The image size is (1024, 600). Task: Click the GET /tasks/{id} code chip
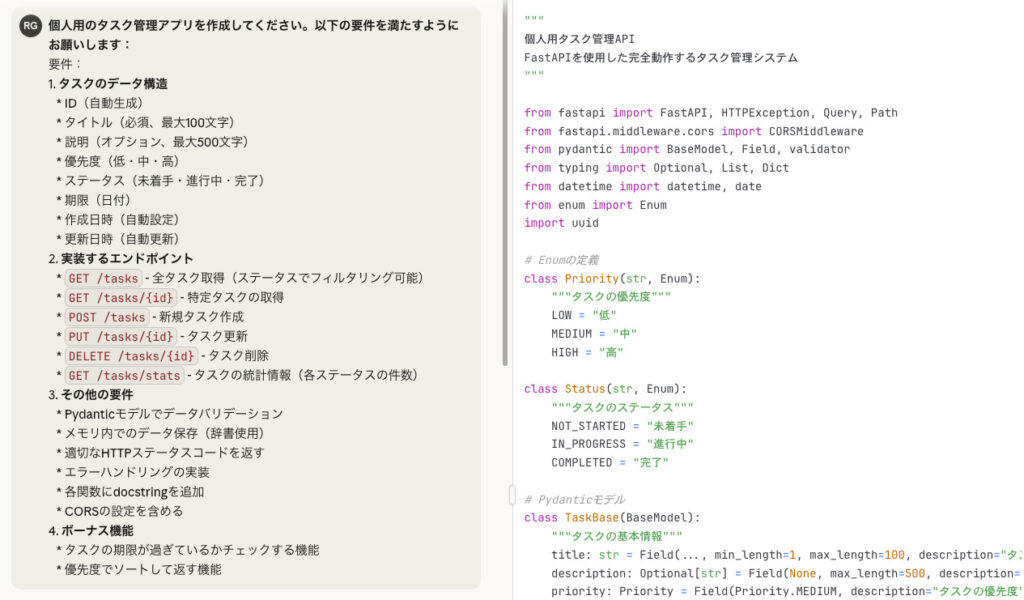[x=121, y=297]
